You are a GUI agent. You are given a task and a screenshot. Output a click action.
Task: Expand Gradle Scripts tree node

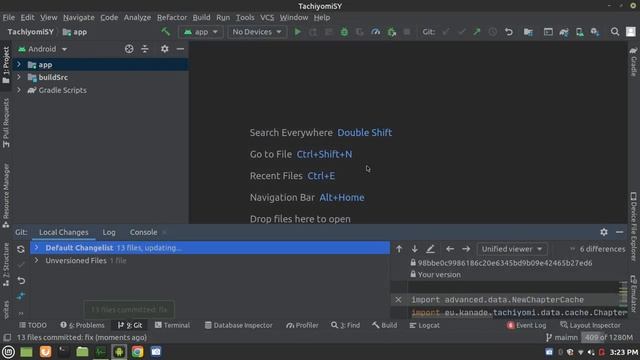tap(19, 90)
